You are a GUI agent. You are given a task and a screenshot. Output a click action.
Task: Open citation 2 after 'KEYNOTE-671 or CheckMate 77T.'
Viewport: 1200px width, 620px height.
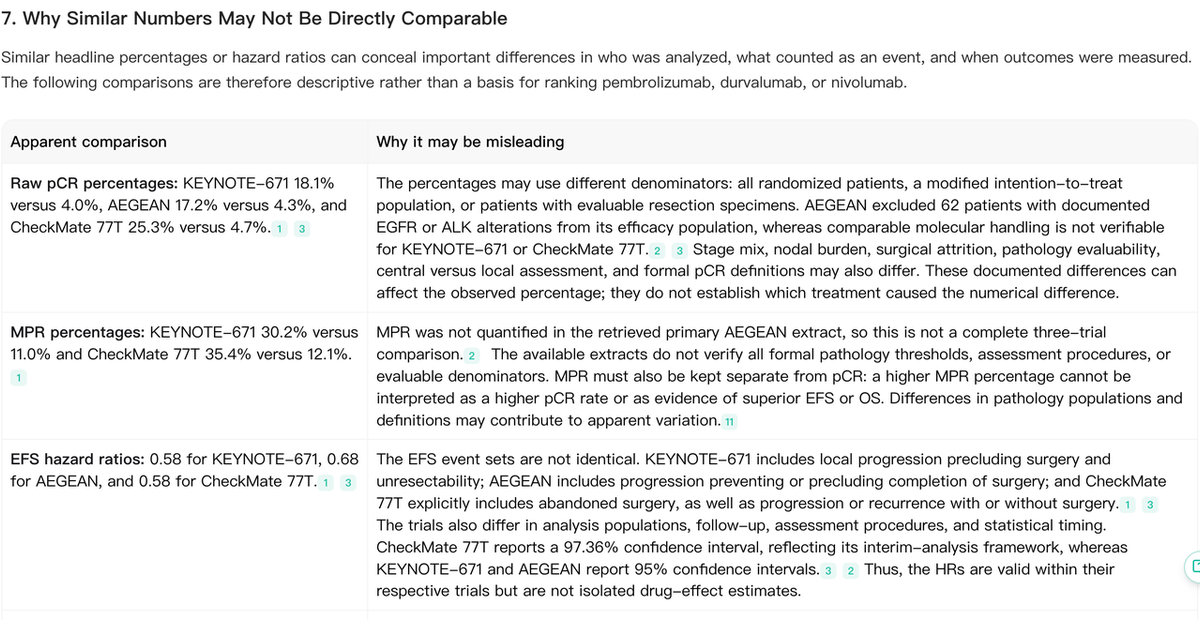(657, 250)
